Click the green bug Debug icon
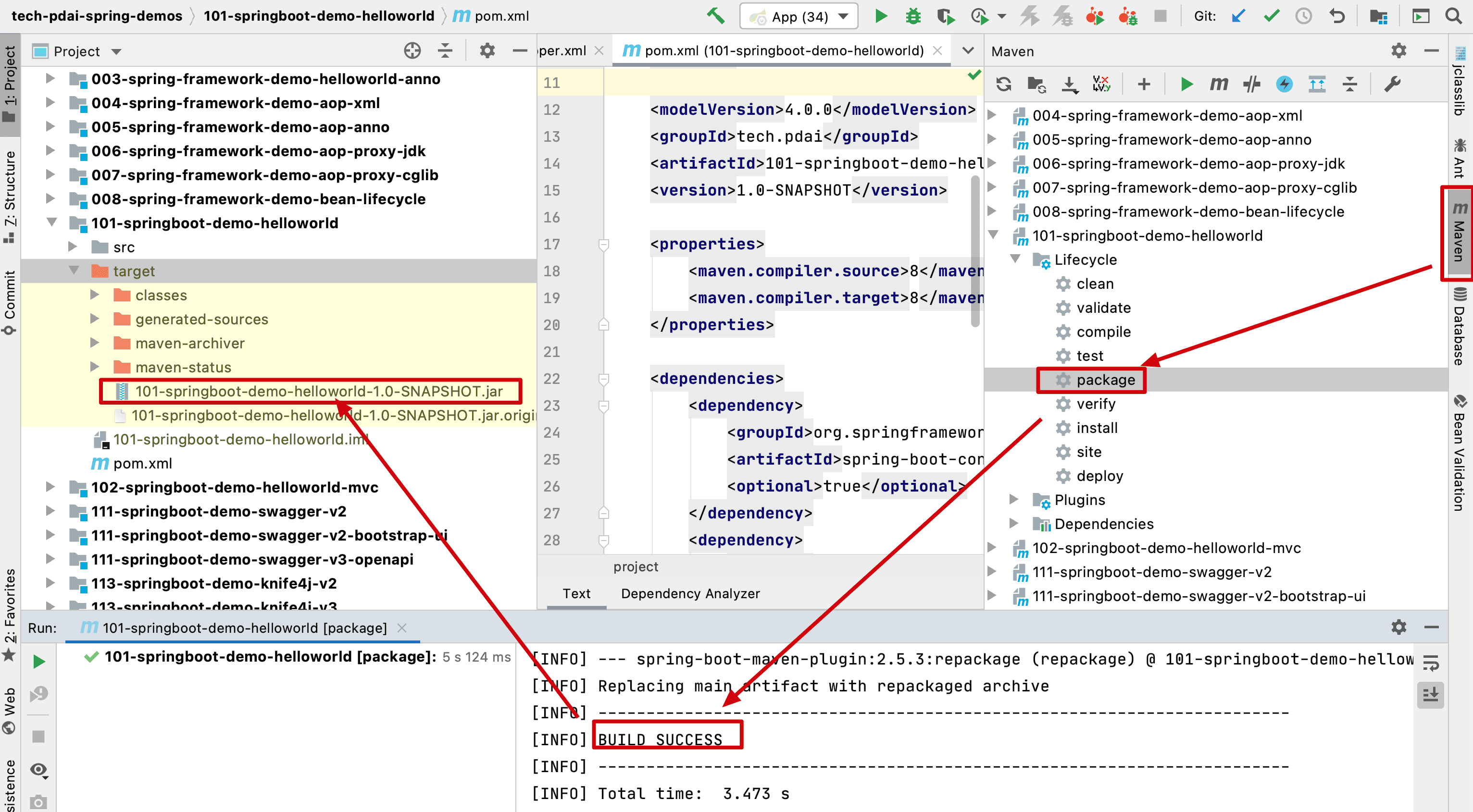 pos(913,16)
